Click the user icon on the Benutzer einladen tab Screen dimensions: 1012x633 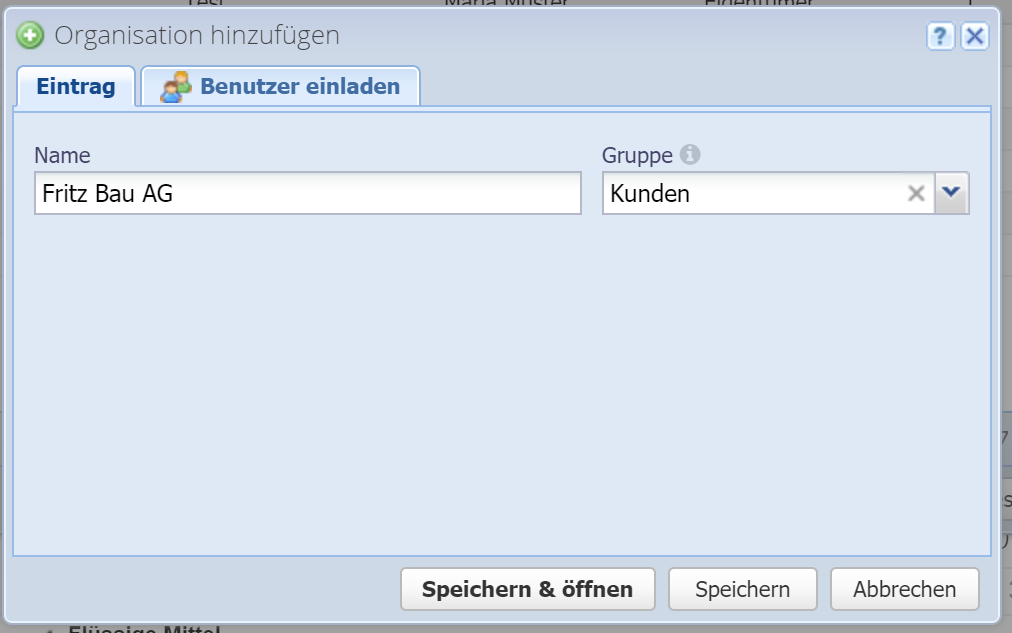pos(176,86)
